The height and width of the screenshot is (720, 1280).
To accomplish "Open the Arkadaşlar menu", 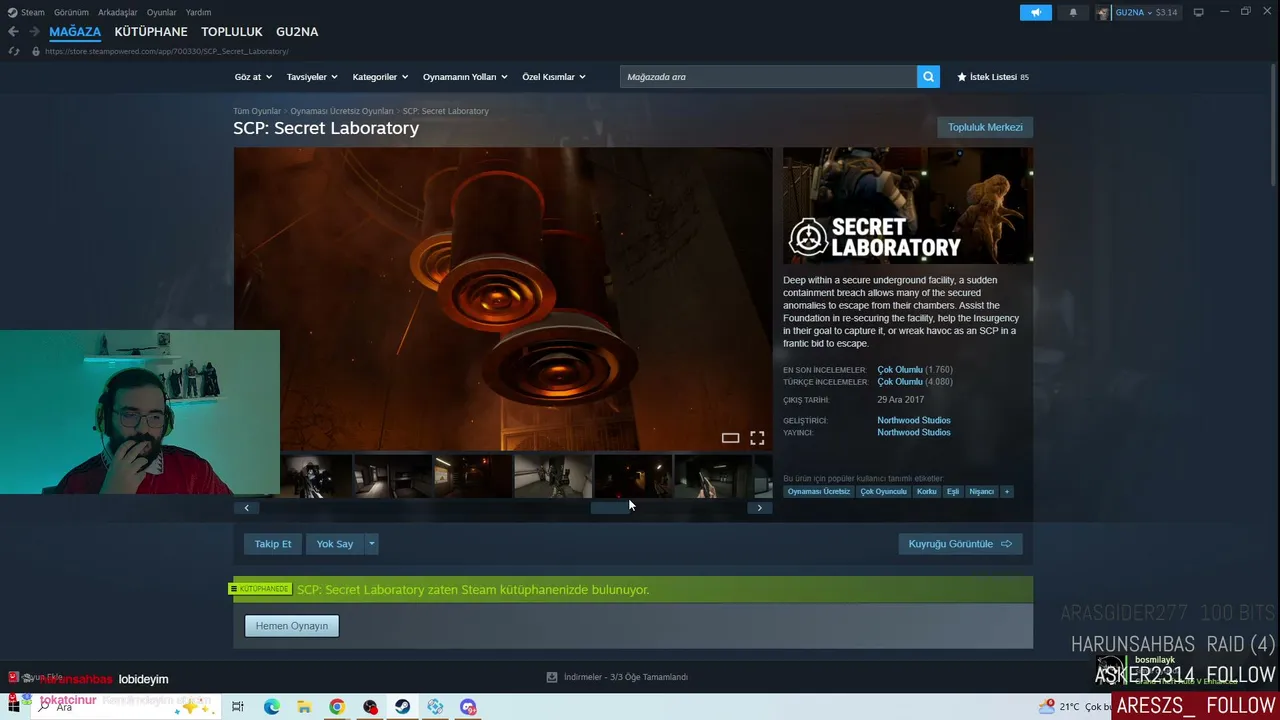I will 118,12.
